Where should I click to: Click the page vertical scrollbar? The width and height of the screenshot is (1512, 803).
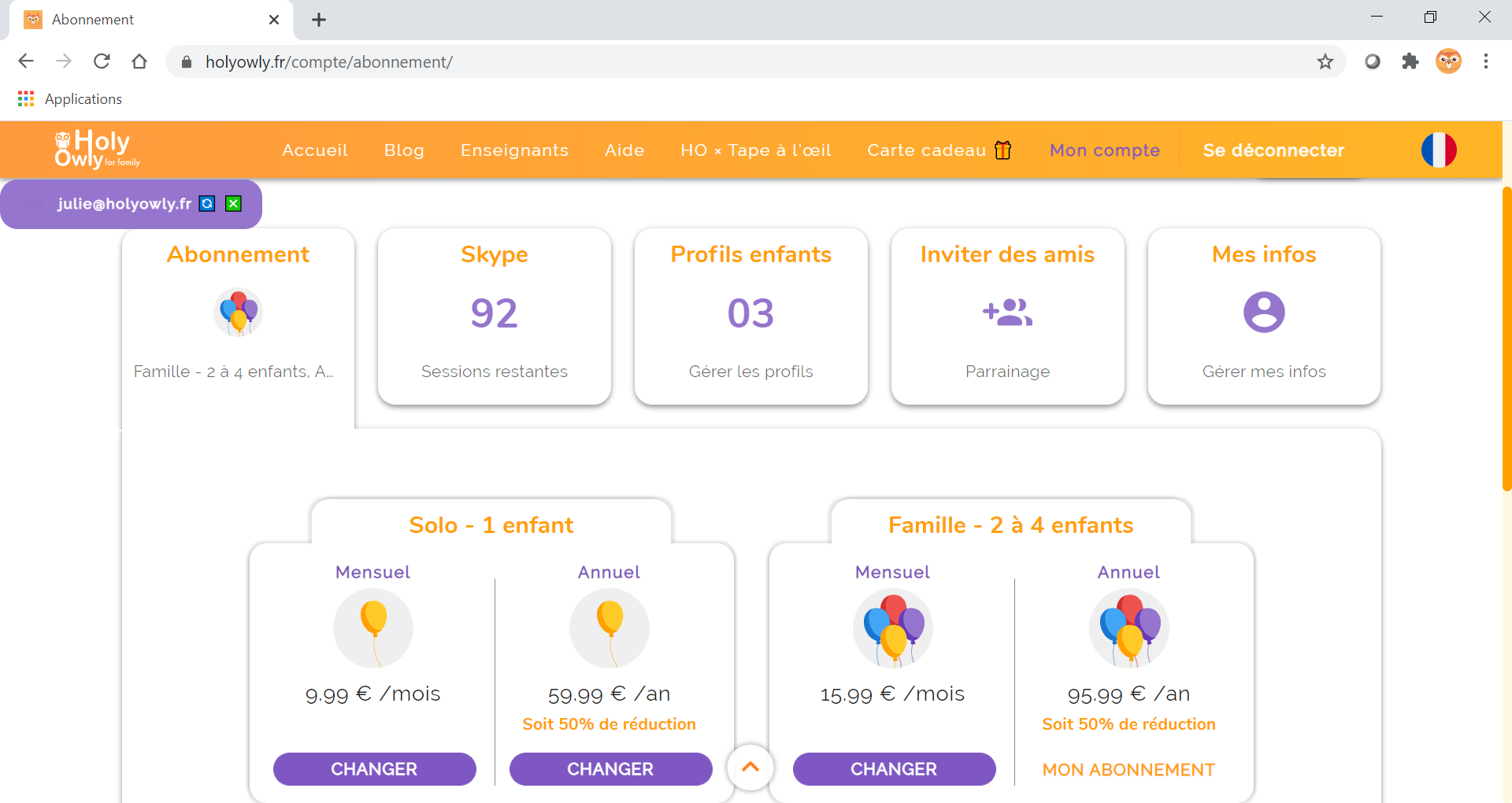tap(1506, 339)
